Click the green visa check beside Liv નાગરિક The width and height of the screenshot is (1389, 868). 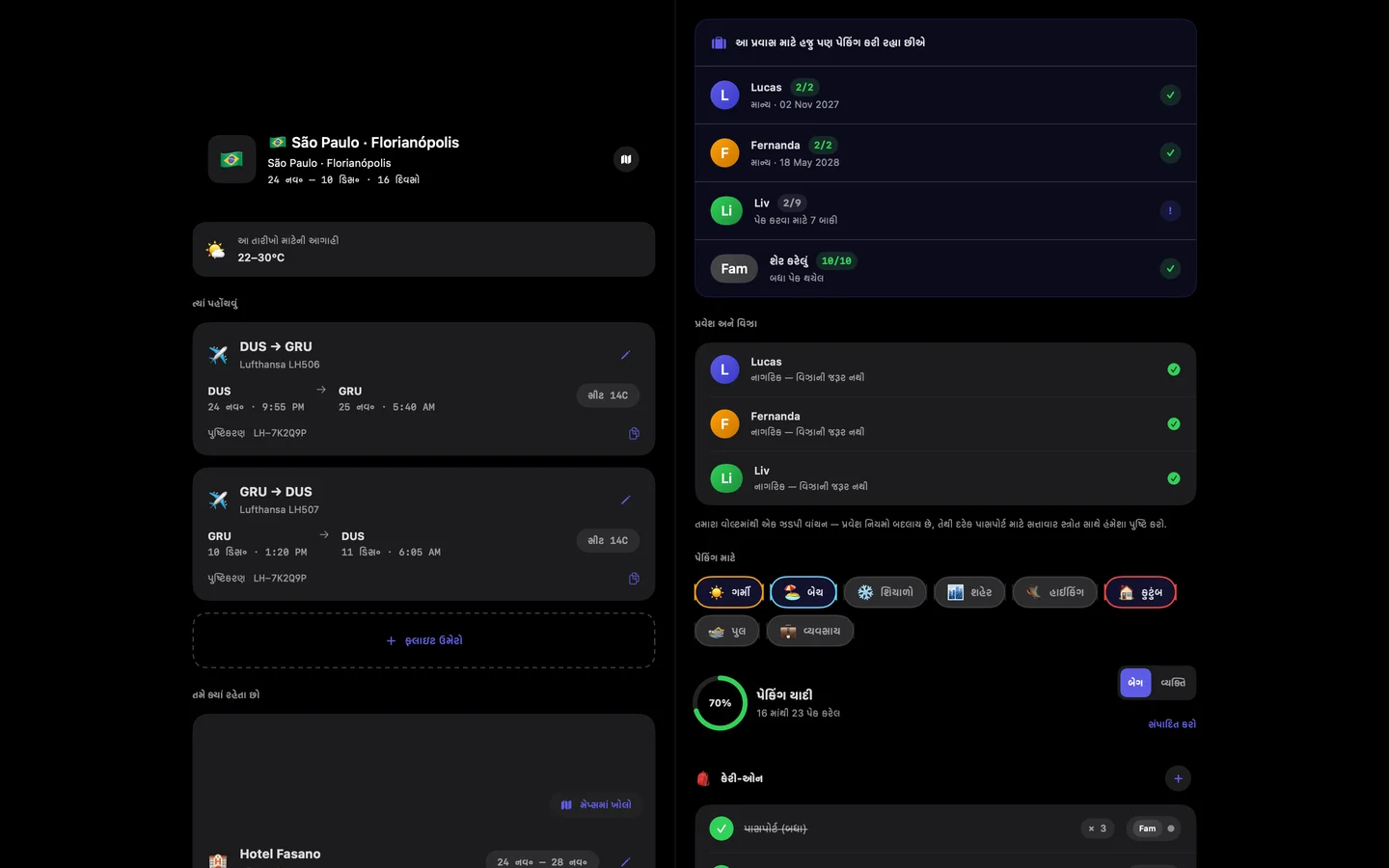tap(1174, 478)
